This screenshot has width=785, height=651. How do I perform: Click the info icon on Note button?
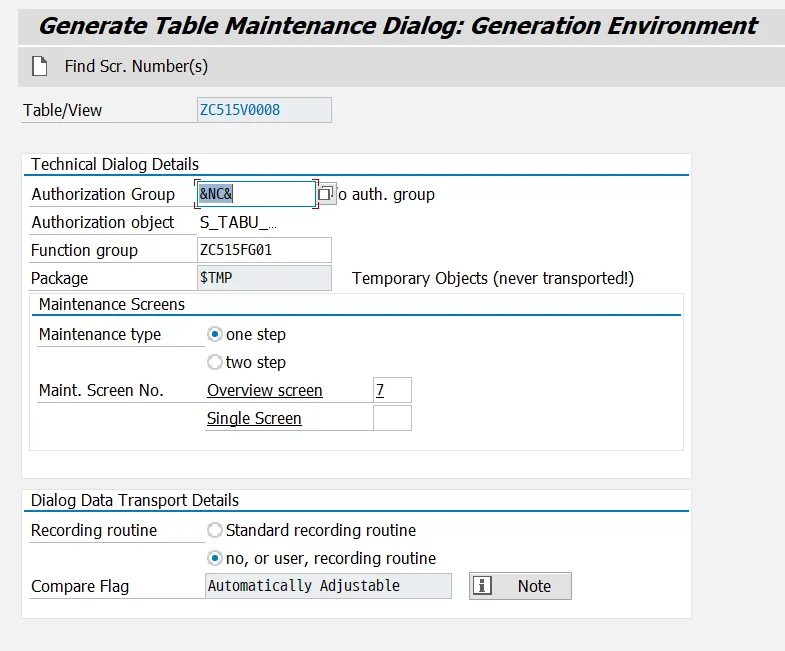click(482, 586)
